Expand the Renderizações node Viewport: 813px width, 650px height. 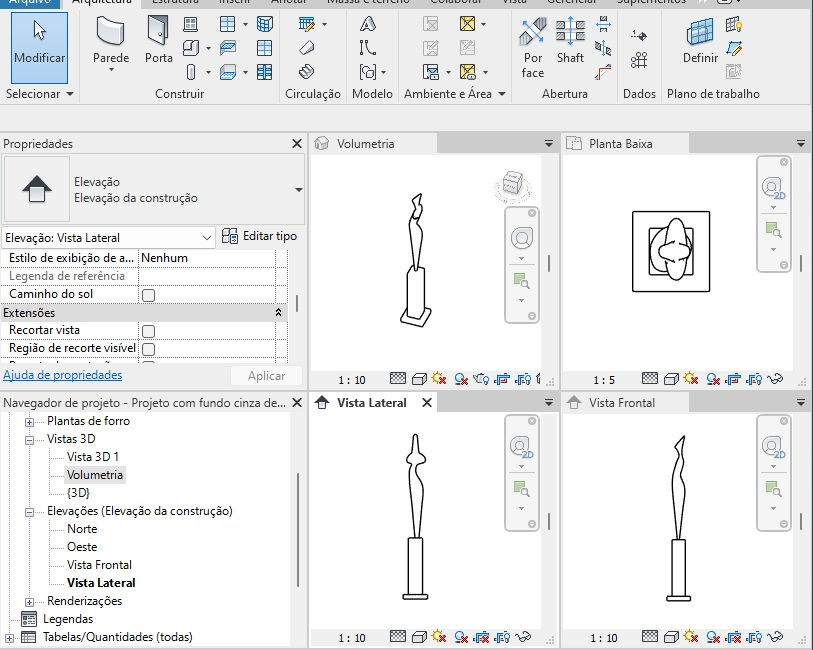click(x=30, y=602)
